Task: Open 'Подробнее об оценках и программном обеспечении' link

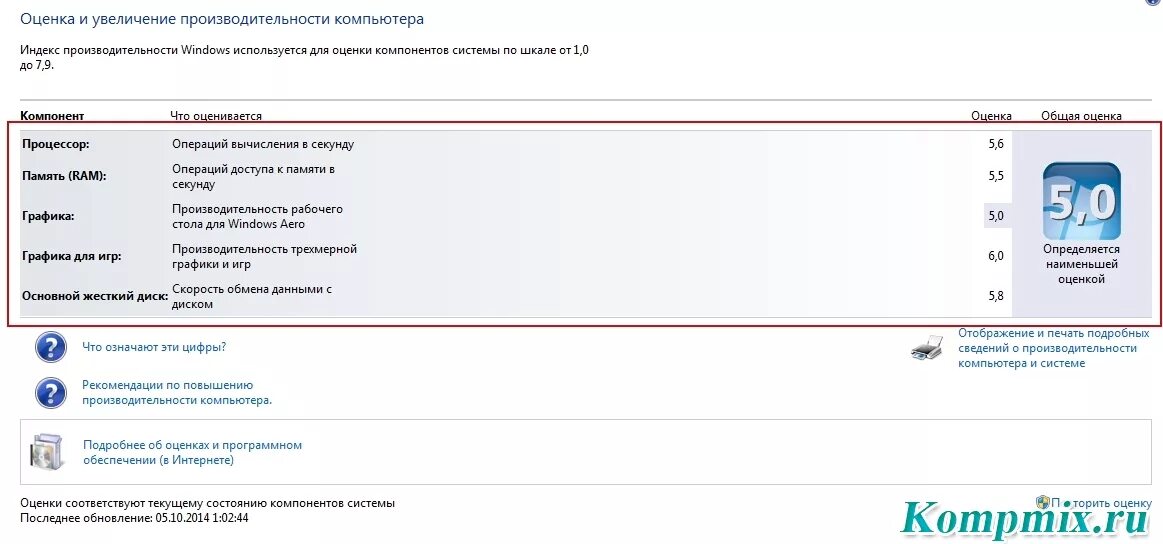Action: (192, 453)
